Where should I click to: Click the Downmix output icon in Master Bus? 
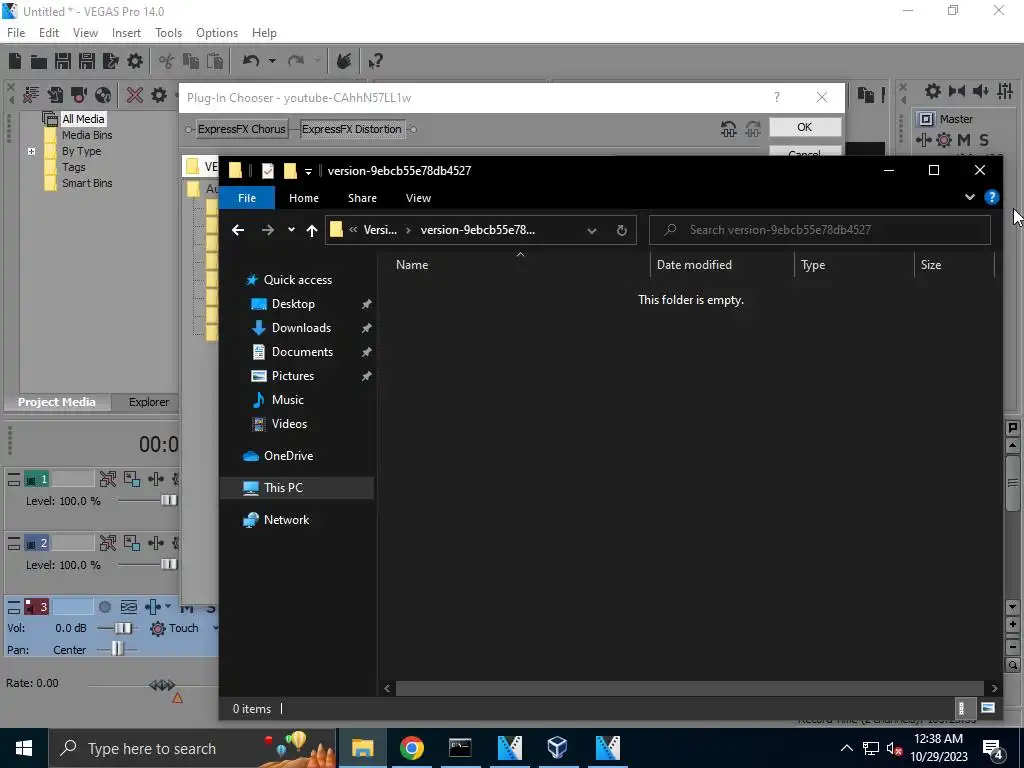coord(957,91)
